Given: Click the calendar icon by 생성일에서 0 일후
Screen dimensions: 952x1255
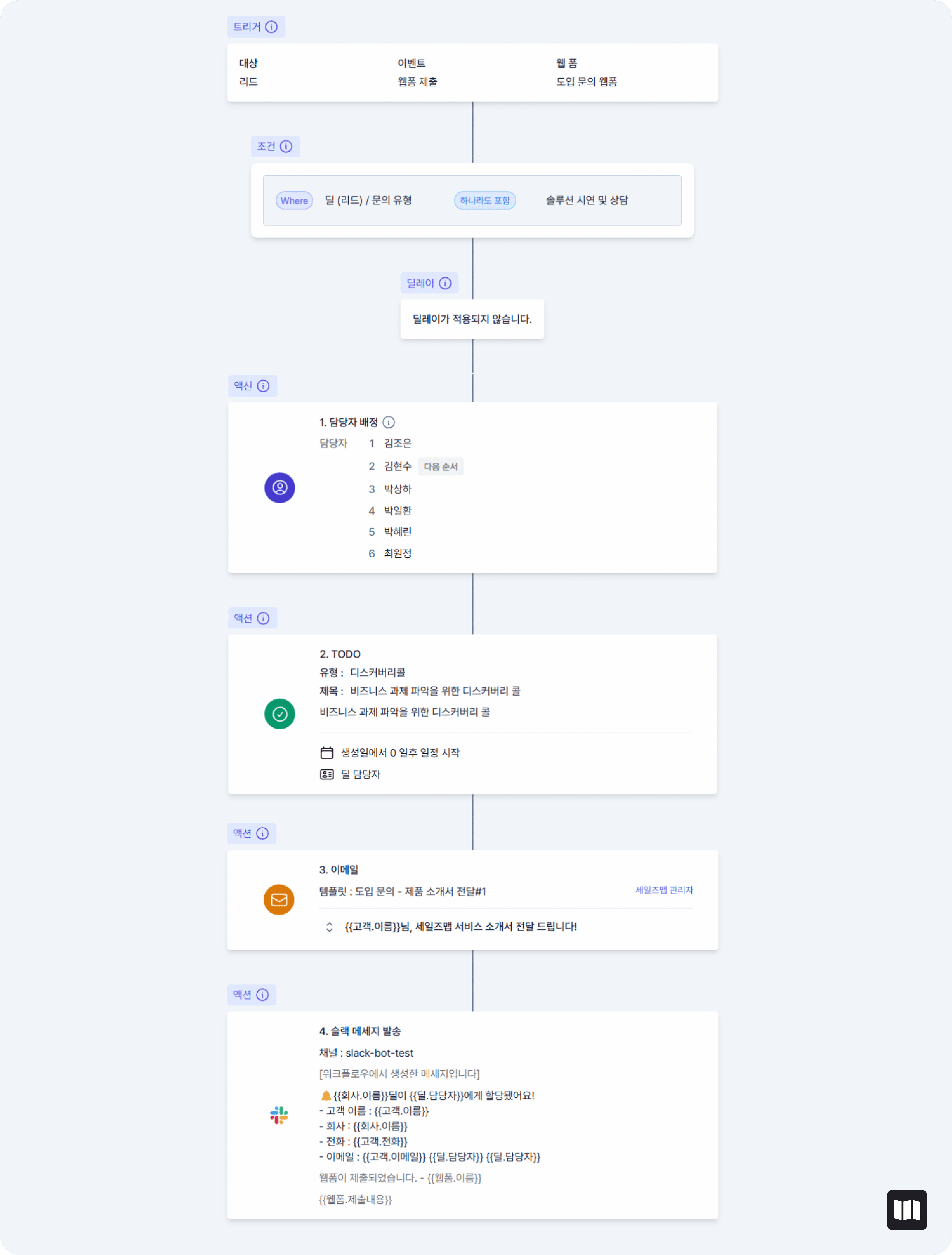Looking at the screenshot, I should coord(327,753).
